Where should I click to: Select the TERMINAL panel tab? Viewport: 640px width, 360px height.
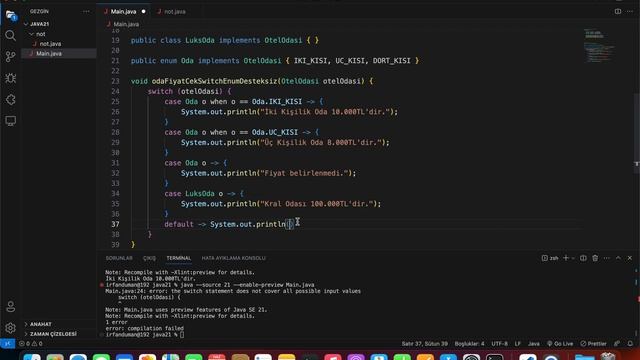pyautogui.click(x=179, y=258)
